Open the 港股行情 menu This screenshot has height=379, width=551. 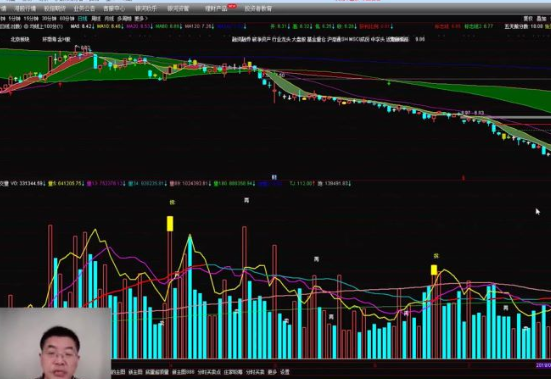point(25,8)
